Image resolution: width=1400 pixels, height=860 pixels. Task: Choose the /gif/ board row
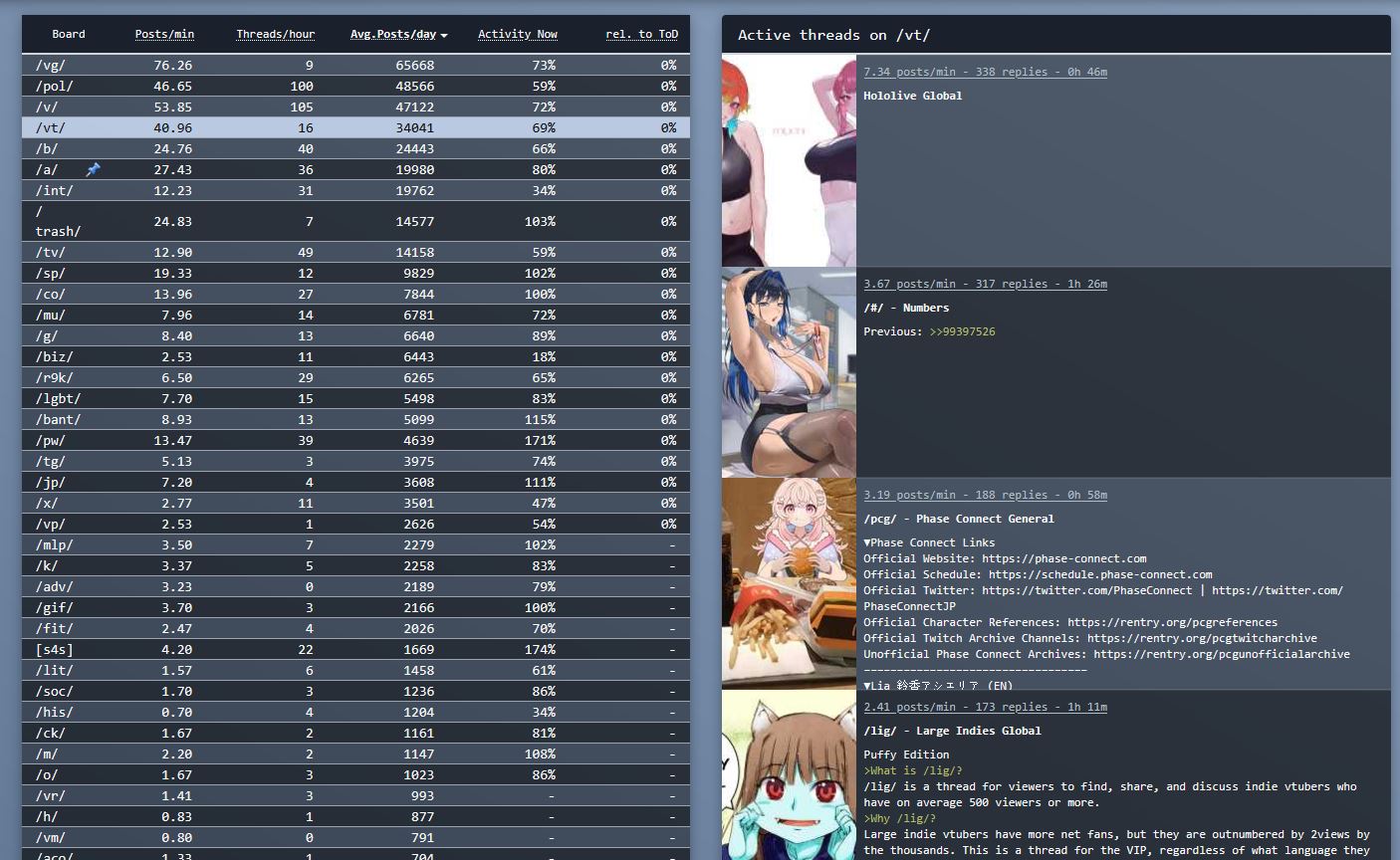pos(355,607)
